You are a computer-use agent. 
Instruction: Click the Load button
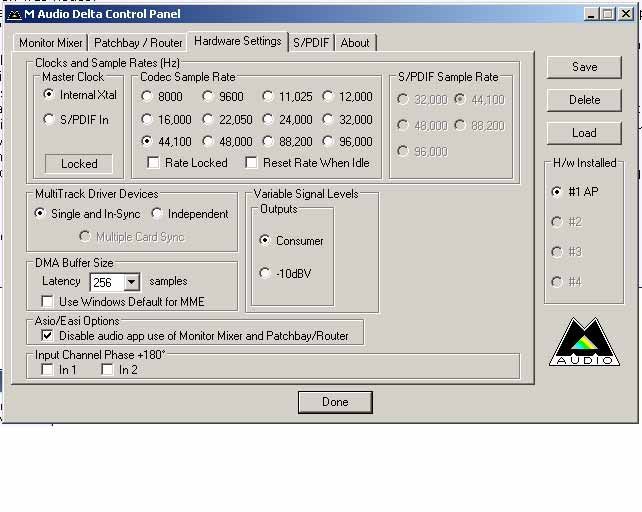point(584,133)
